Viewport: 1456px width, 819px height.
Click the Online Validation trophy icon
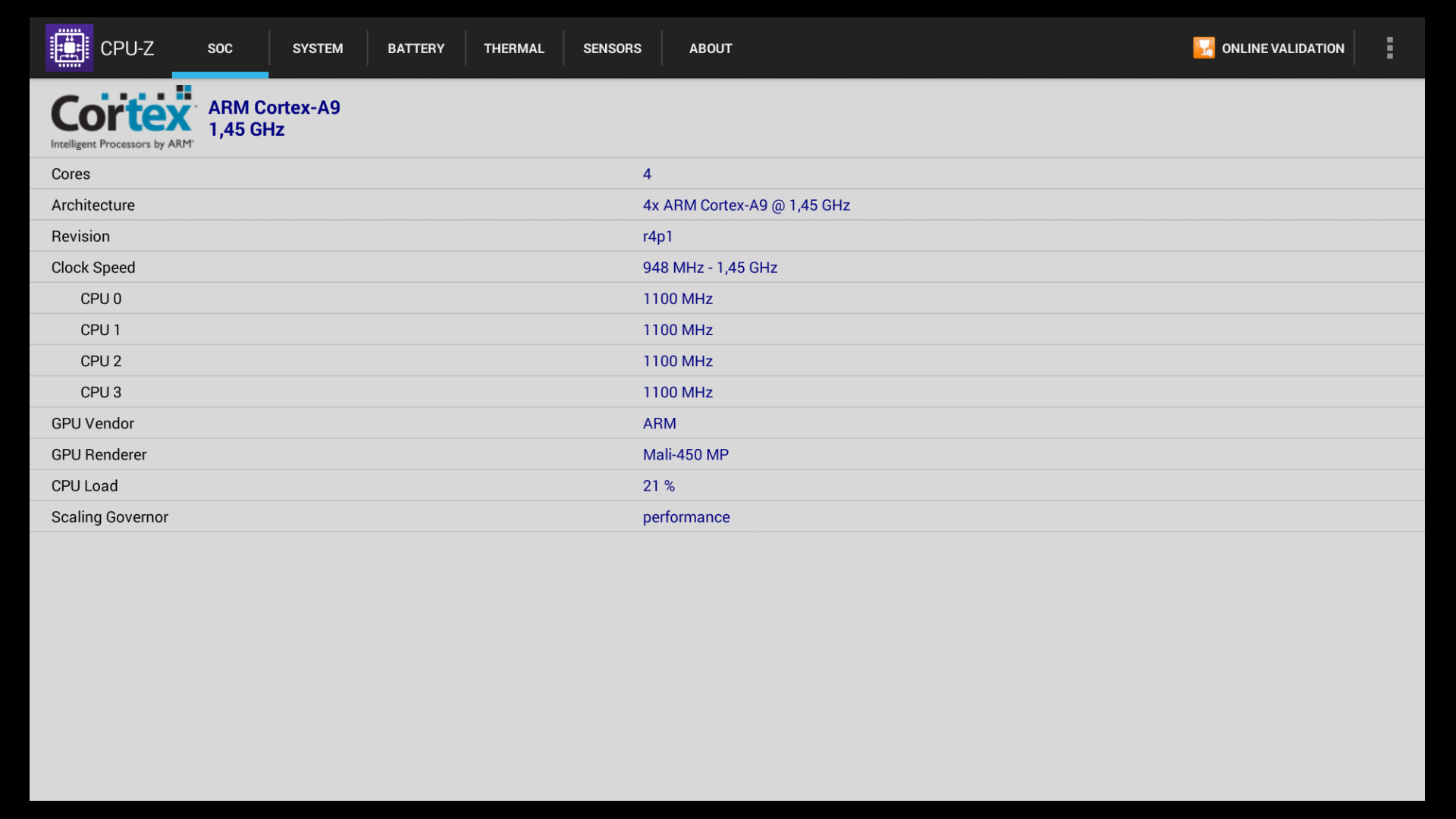click(x=1203, y=48)
